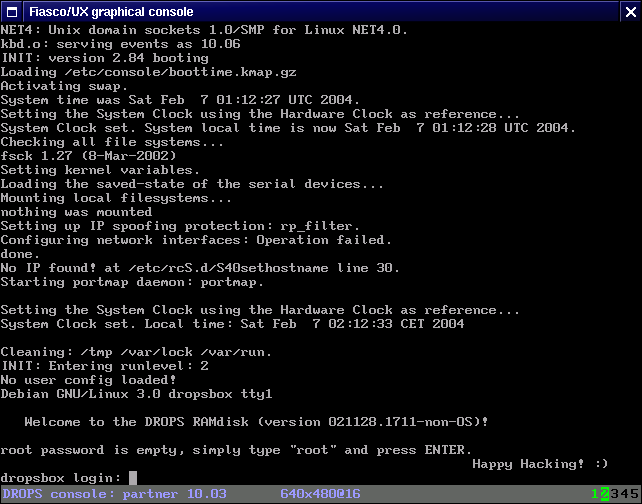Click the 'No IP found!' error line
This screenshot has height=504, width=642.
coord(200,268)
